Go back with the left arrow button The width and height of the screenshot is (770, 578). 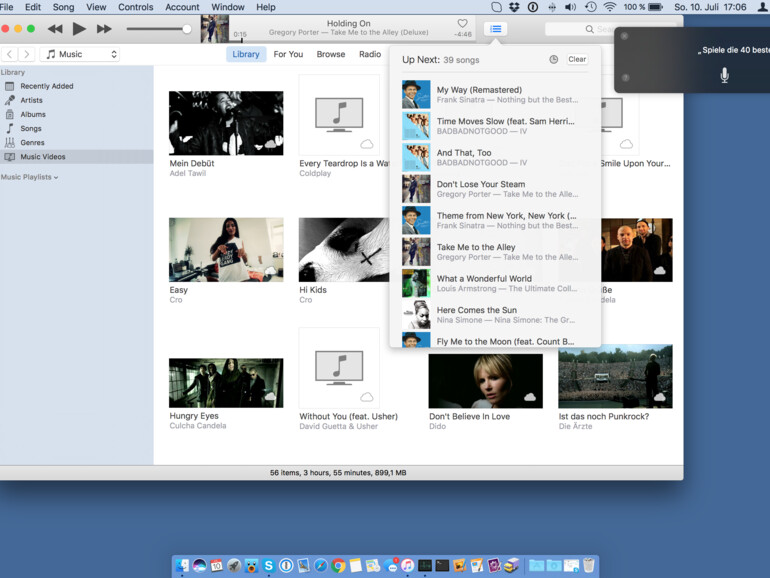(x=10, y=54)
